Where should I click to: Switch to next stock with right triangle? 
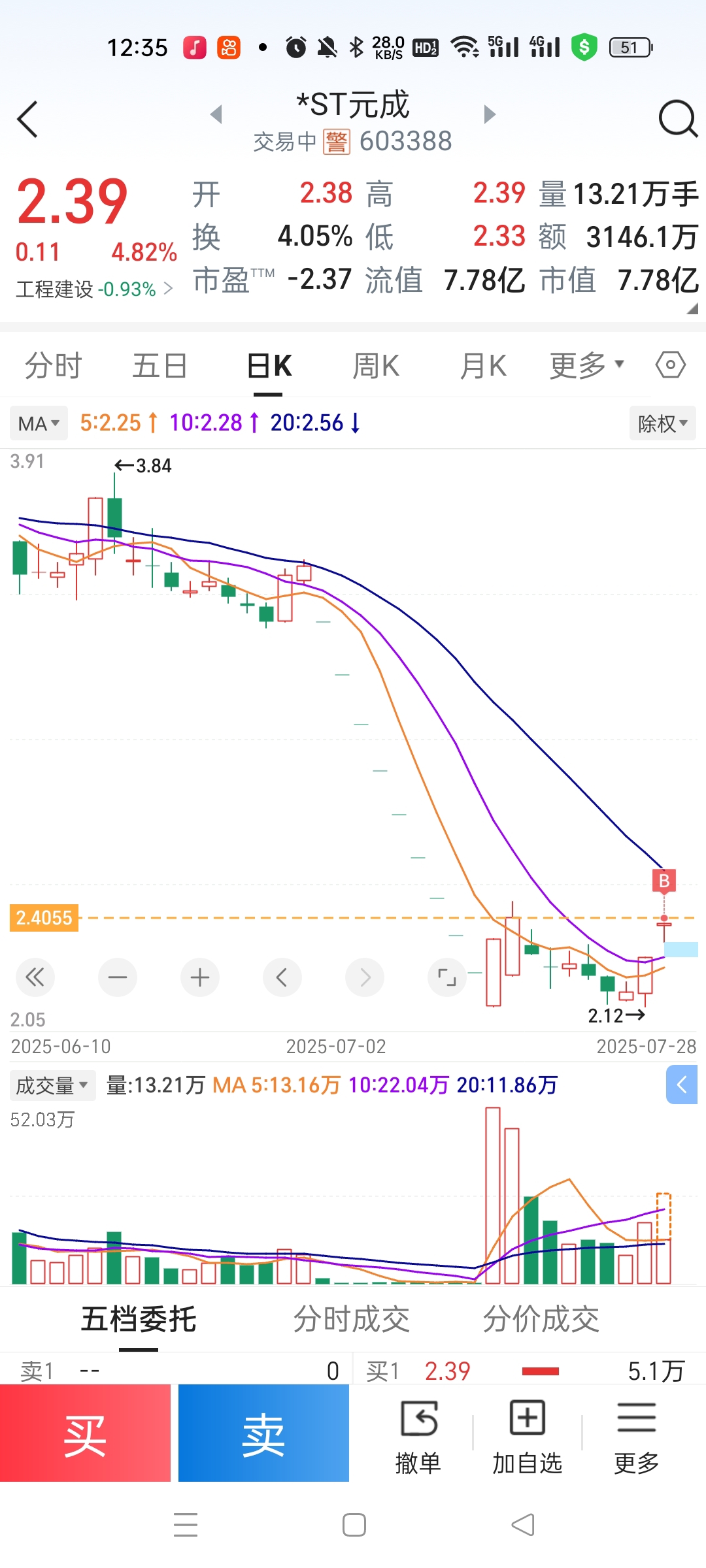490,114
